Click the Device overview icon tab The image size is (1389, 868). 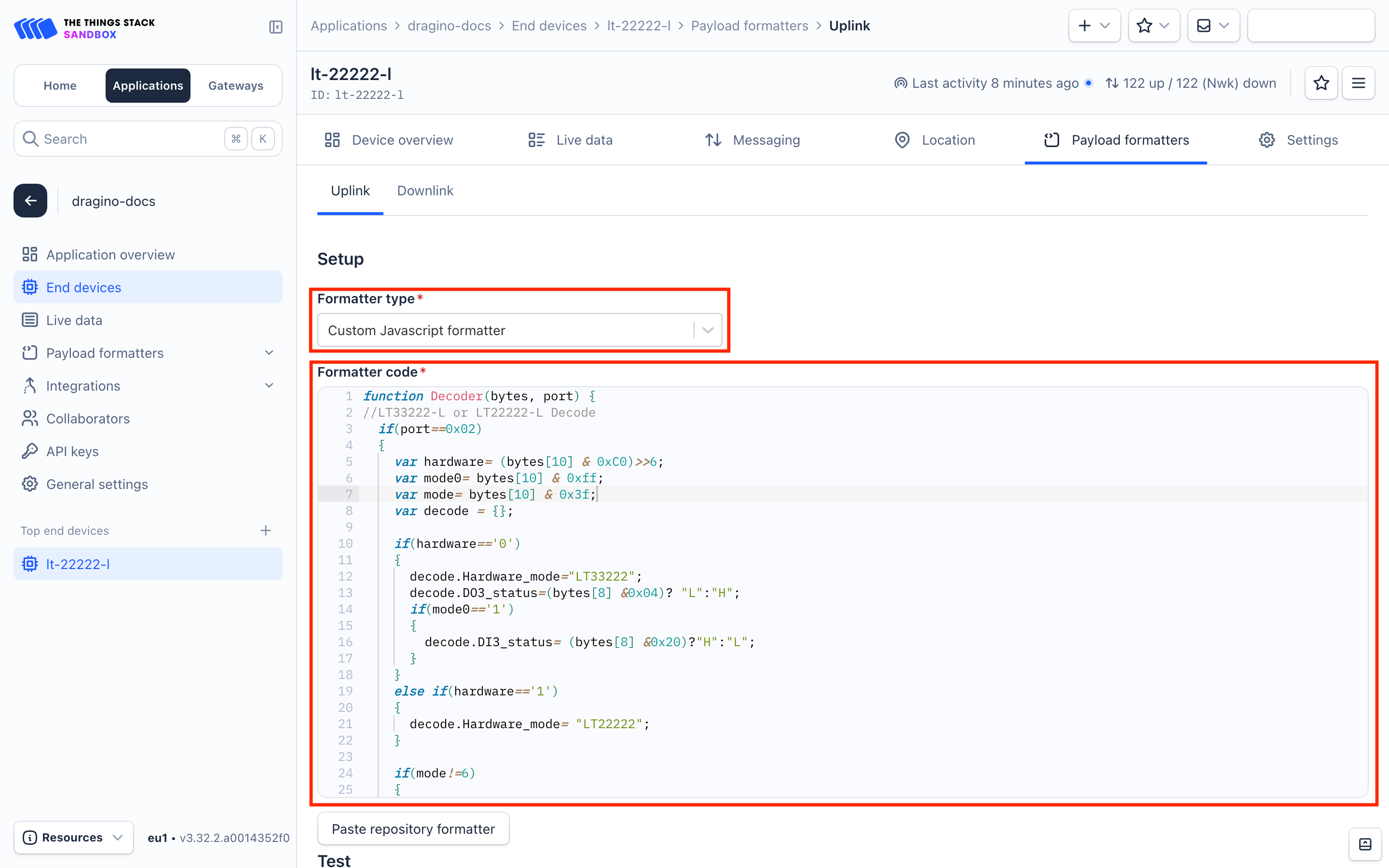390,140
